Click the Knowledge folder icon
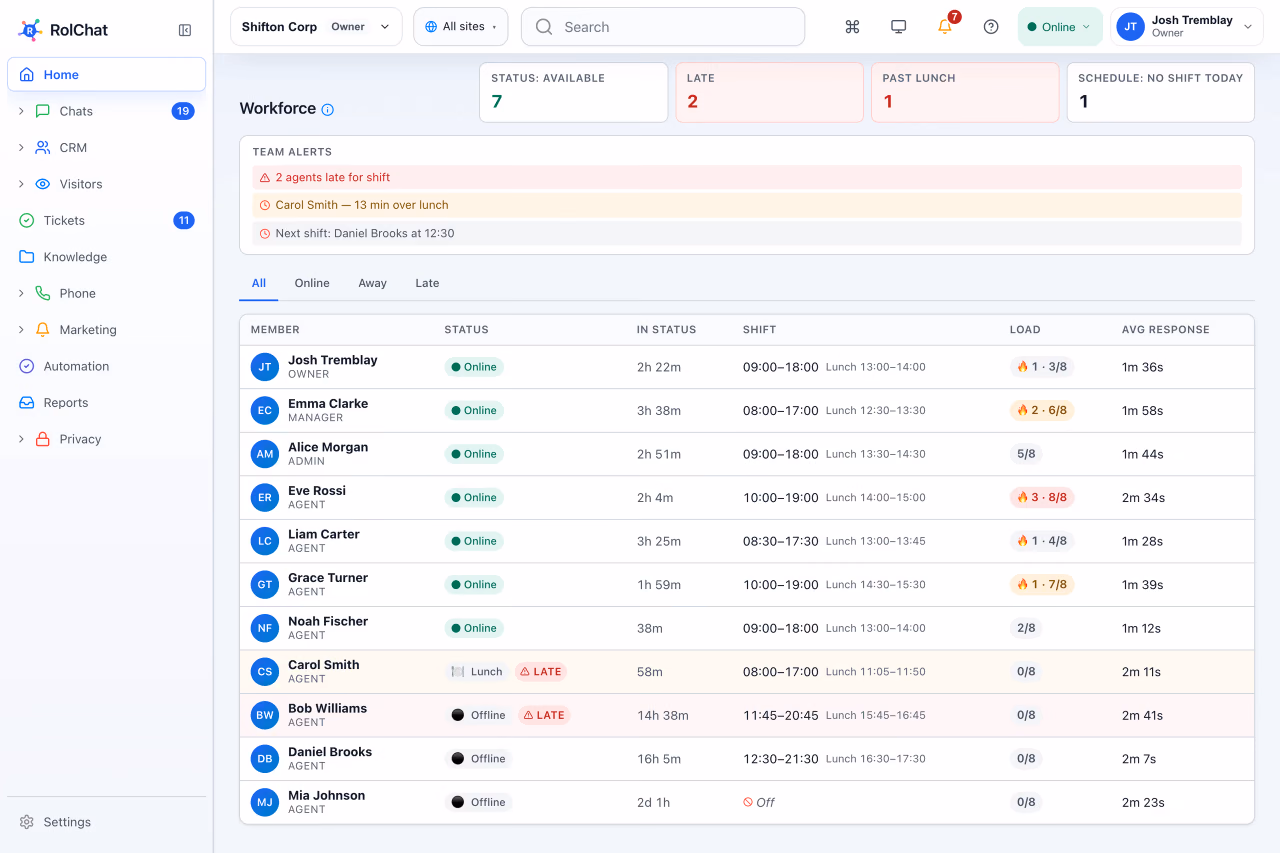 pos(27,257)
